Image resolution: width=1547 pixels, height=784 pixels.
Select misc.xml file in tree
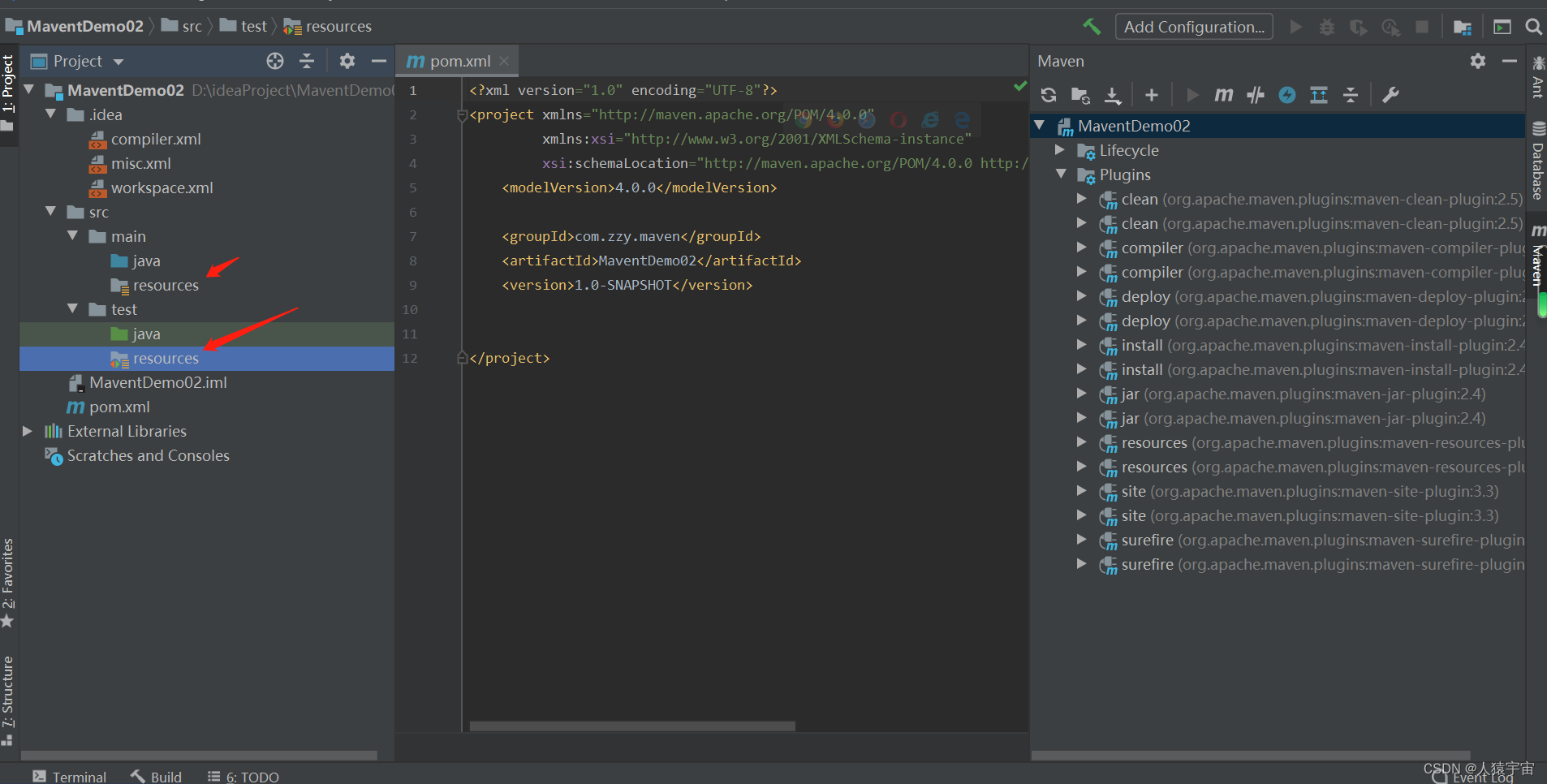tap(141, 163)
